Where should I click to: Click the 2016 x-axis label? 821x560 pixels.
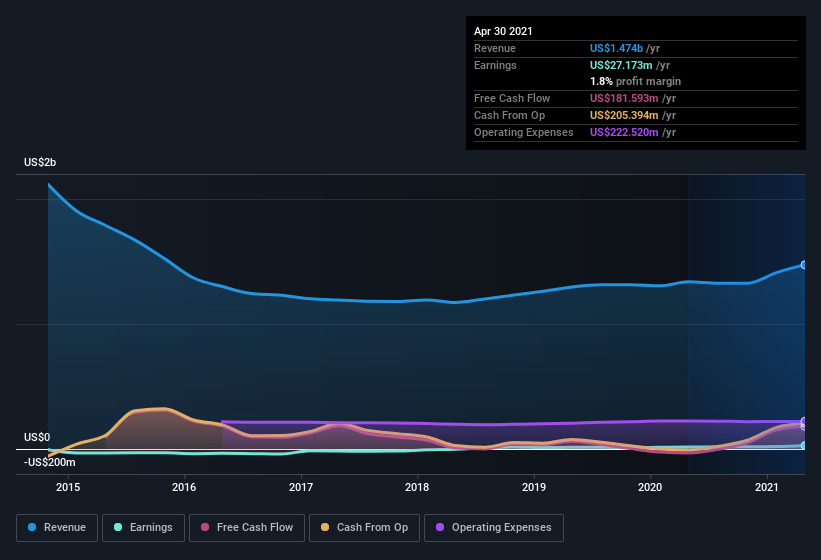184,487
